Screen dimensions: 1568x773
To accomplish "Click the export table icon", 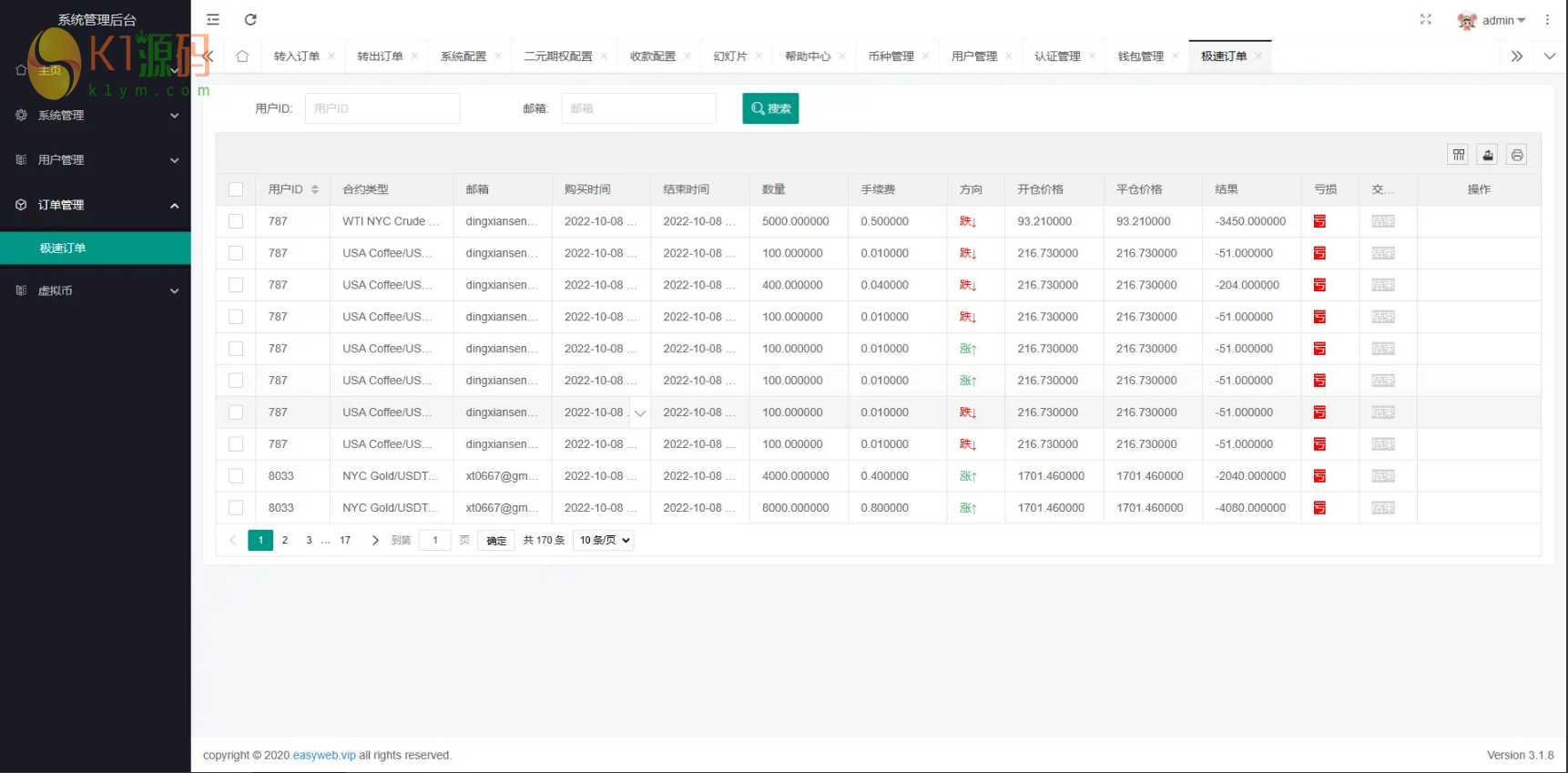I will pyautogui.click(x=1487, y=155).
